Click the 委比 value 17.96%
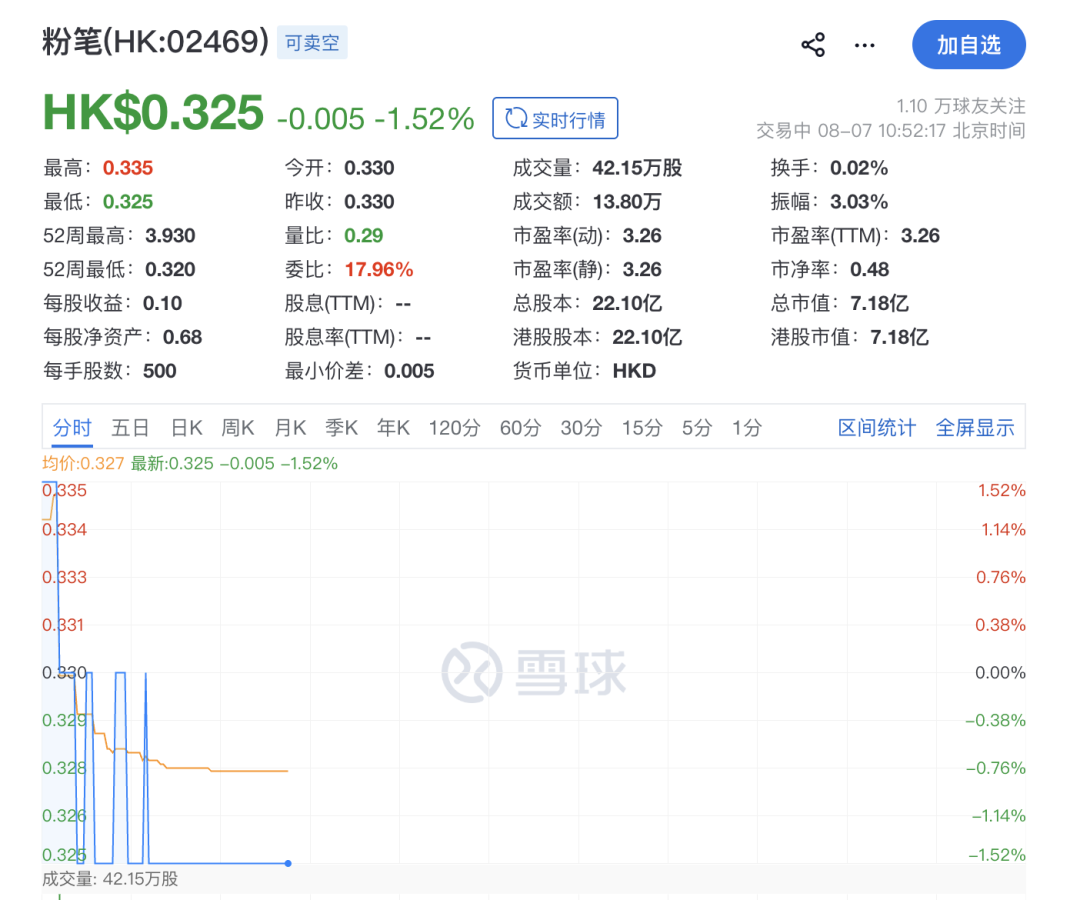 (x=379, y=269)
